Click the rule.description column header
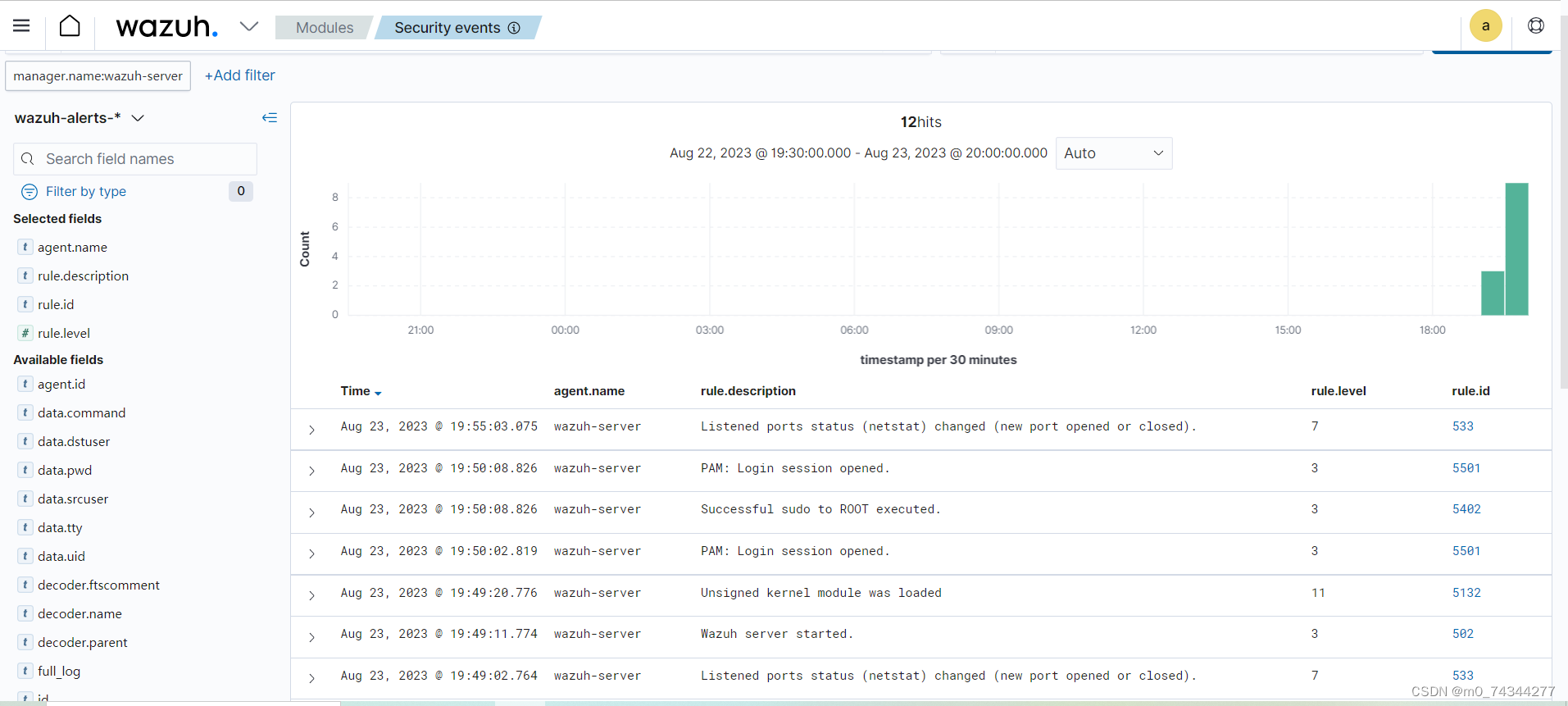The image size is (1568, 706). pyautogui.click(x=748, y=391)
